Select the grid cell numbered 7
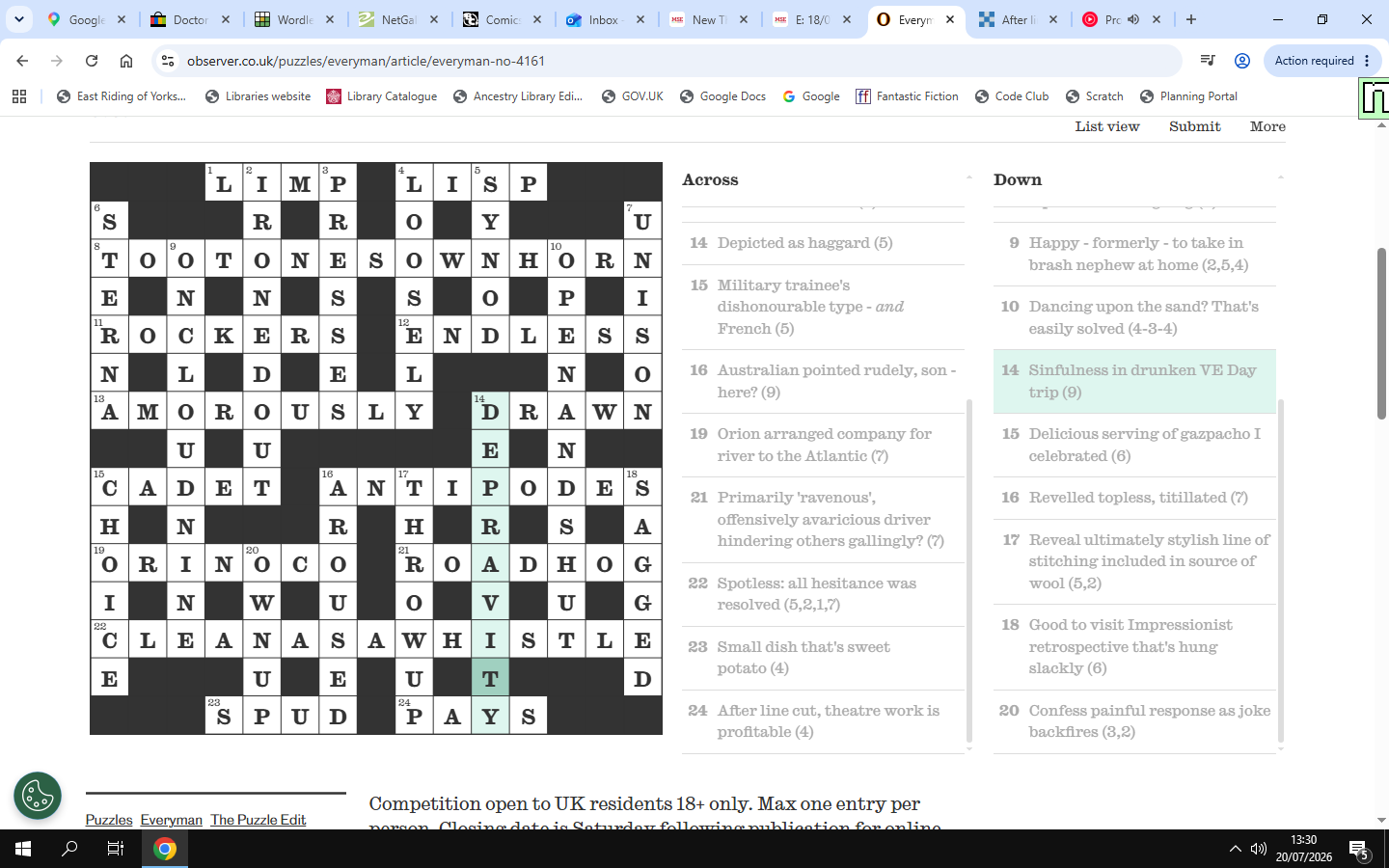1389x868 pixels. (642, 220)
